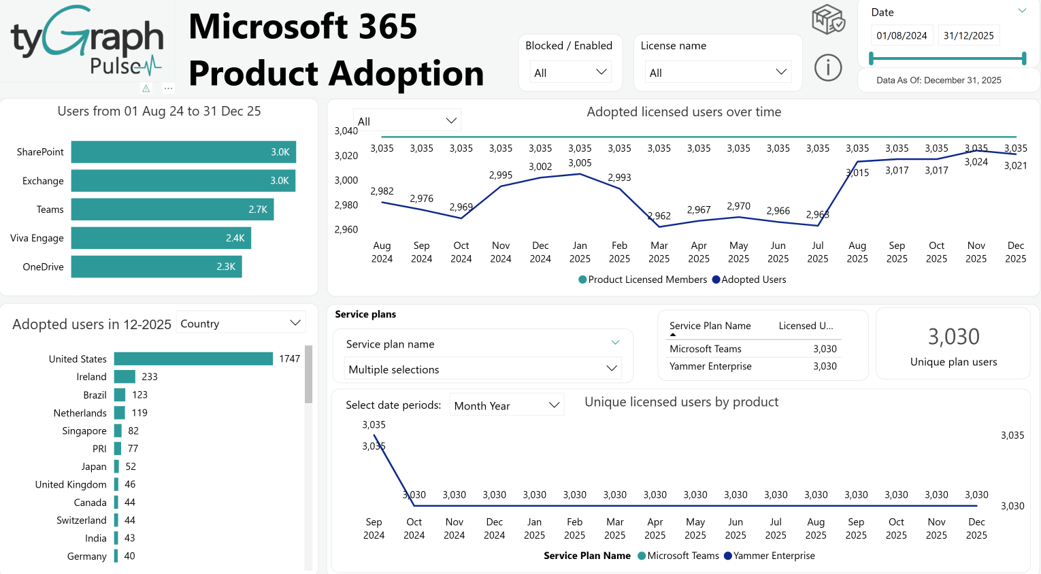Select the United States bar
The height and width of the screenshot is (574, 1041).
[193, 358]
